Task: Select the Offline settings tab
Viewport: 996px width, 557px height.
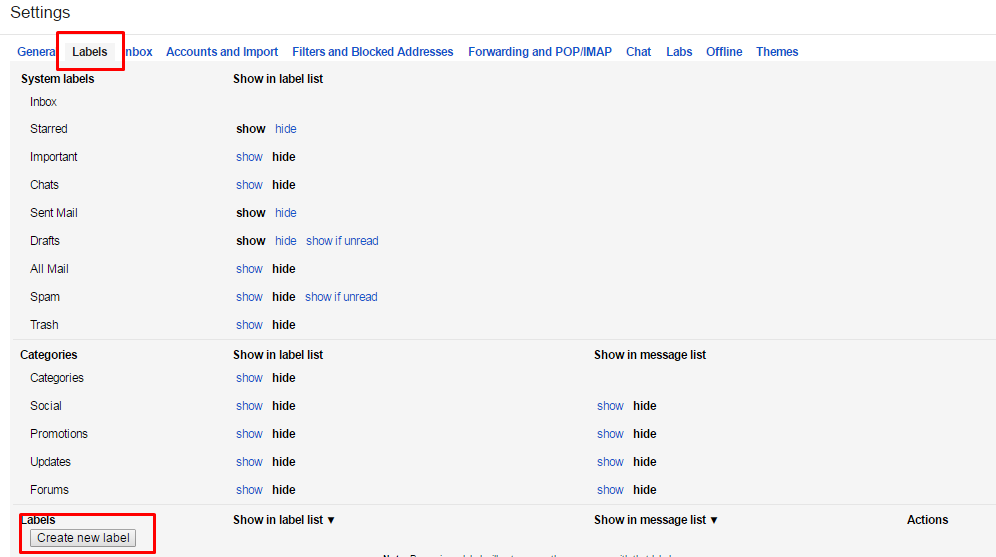Action: tap(724, 52)
